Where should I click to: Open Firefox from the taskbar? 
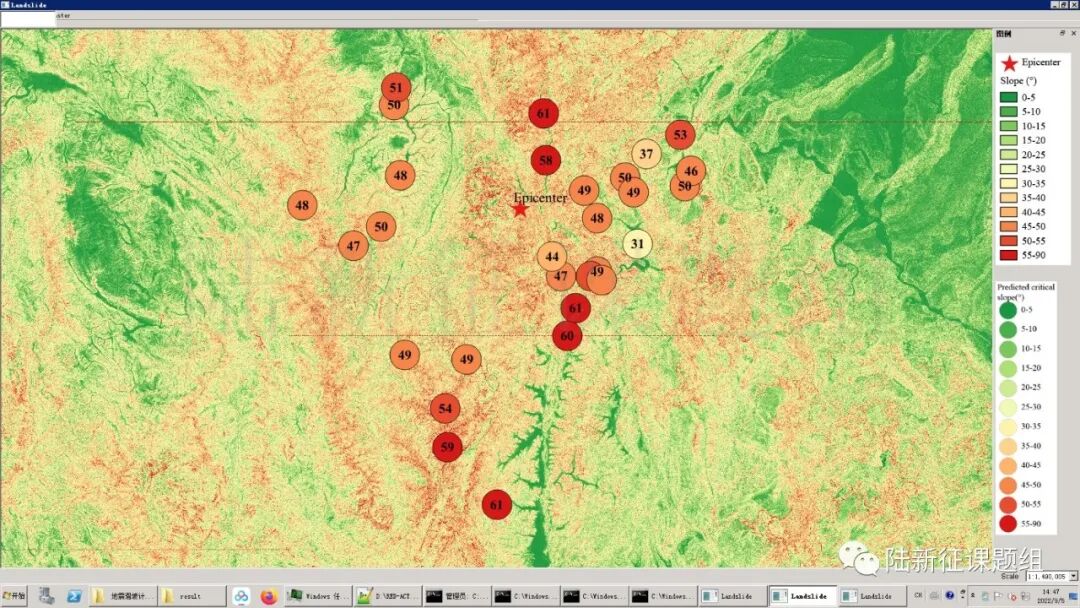pyautogui.click(x=268, y=596)
